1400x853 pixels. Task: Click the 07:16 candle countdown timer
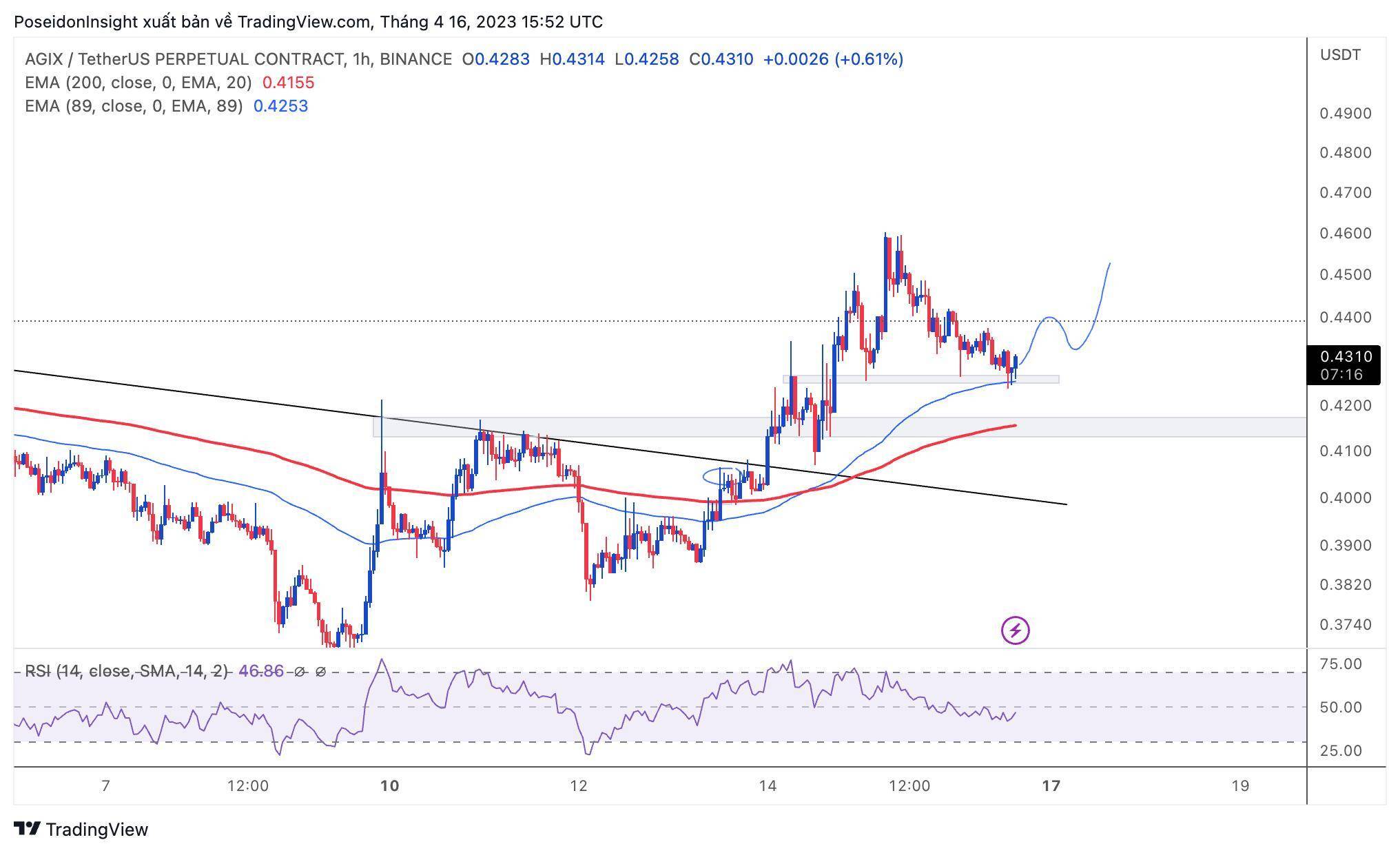click(x=1342, y=375)
